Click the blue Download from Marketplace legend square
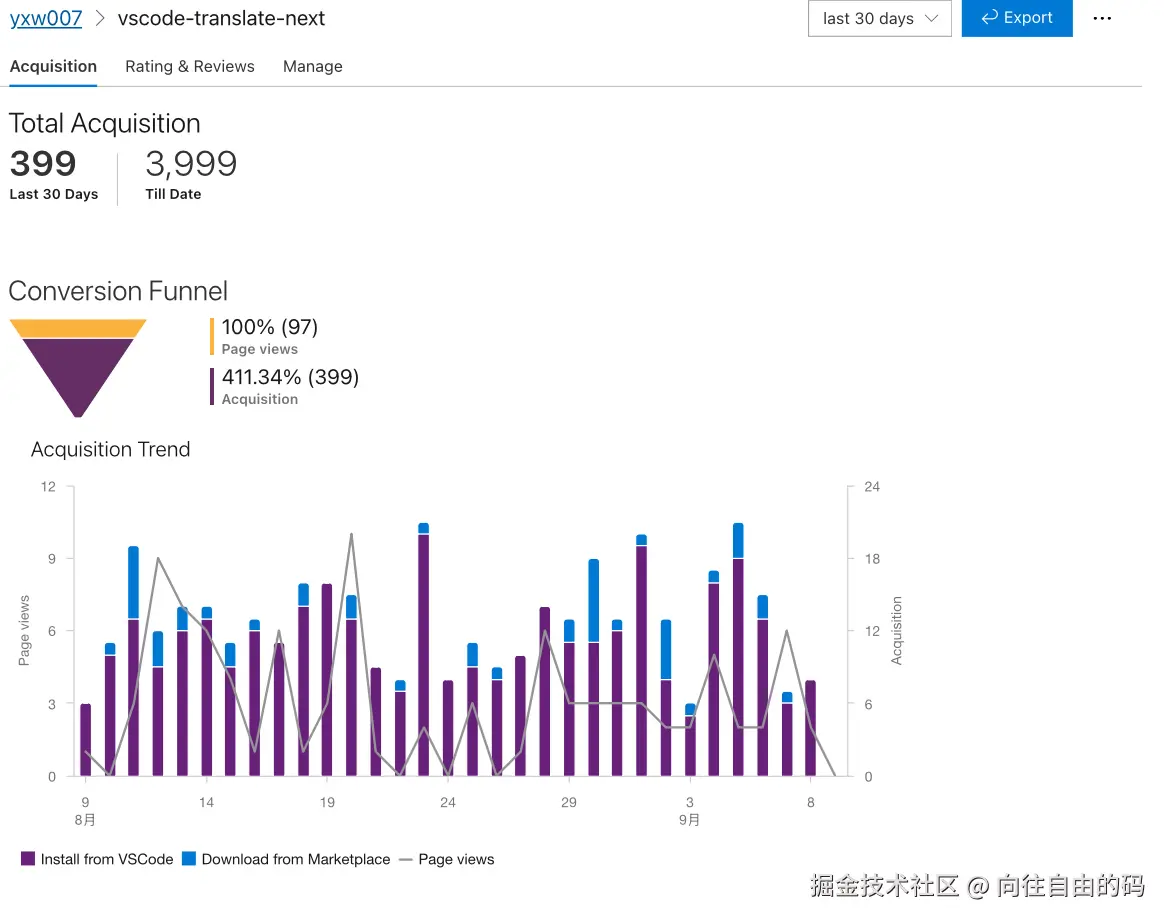Screen dimensions: 1170x924 [190, 859]
